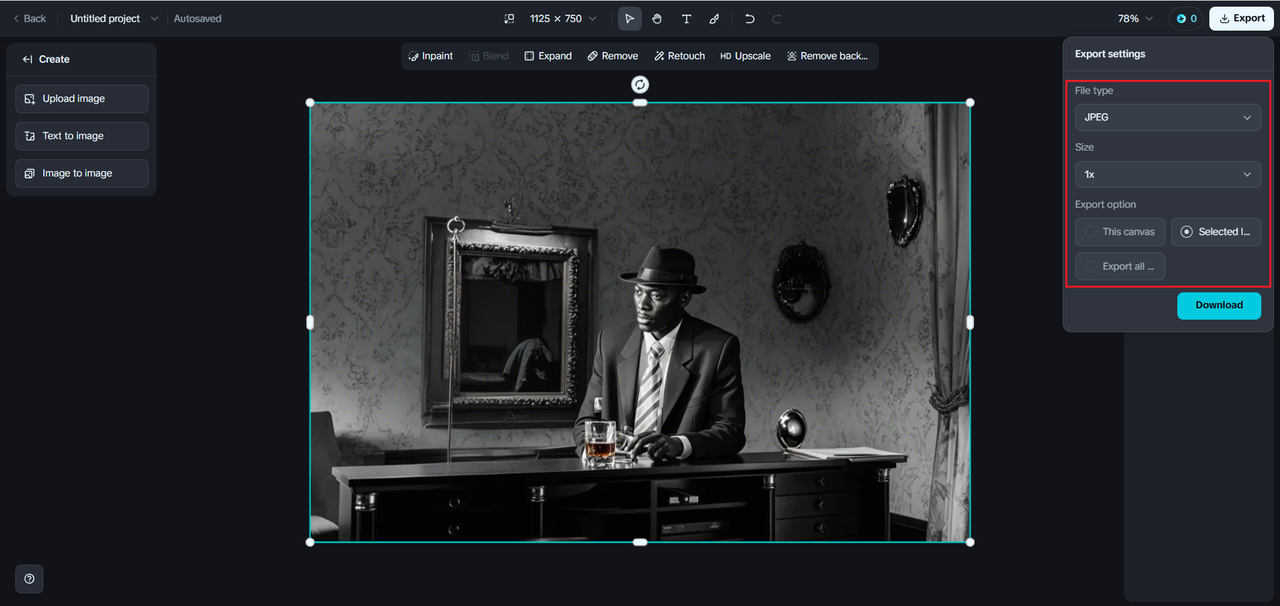Click the Undo arrow
This screenshot has width=1280, height=606.
coord(749,18)
